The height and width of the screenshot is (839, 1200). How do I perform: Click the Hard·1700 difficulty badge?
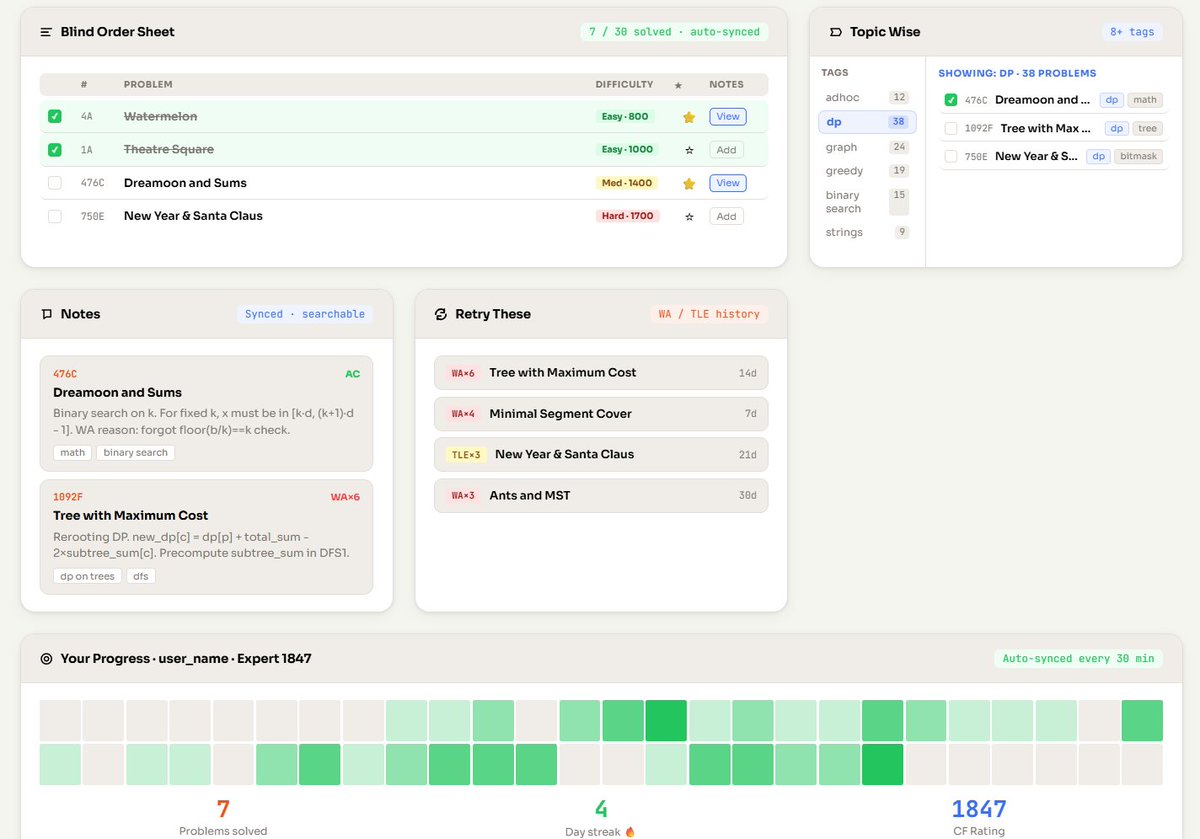coord(628,216)
